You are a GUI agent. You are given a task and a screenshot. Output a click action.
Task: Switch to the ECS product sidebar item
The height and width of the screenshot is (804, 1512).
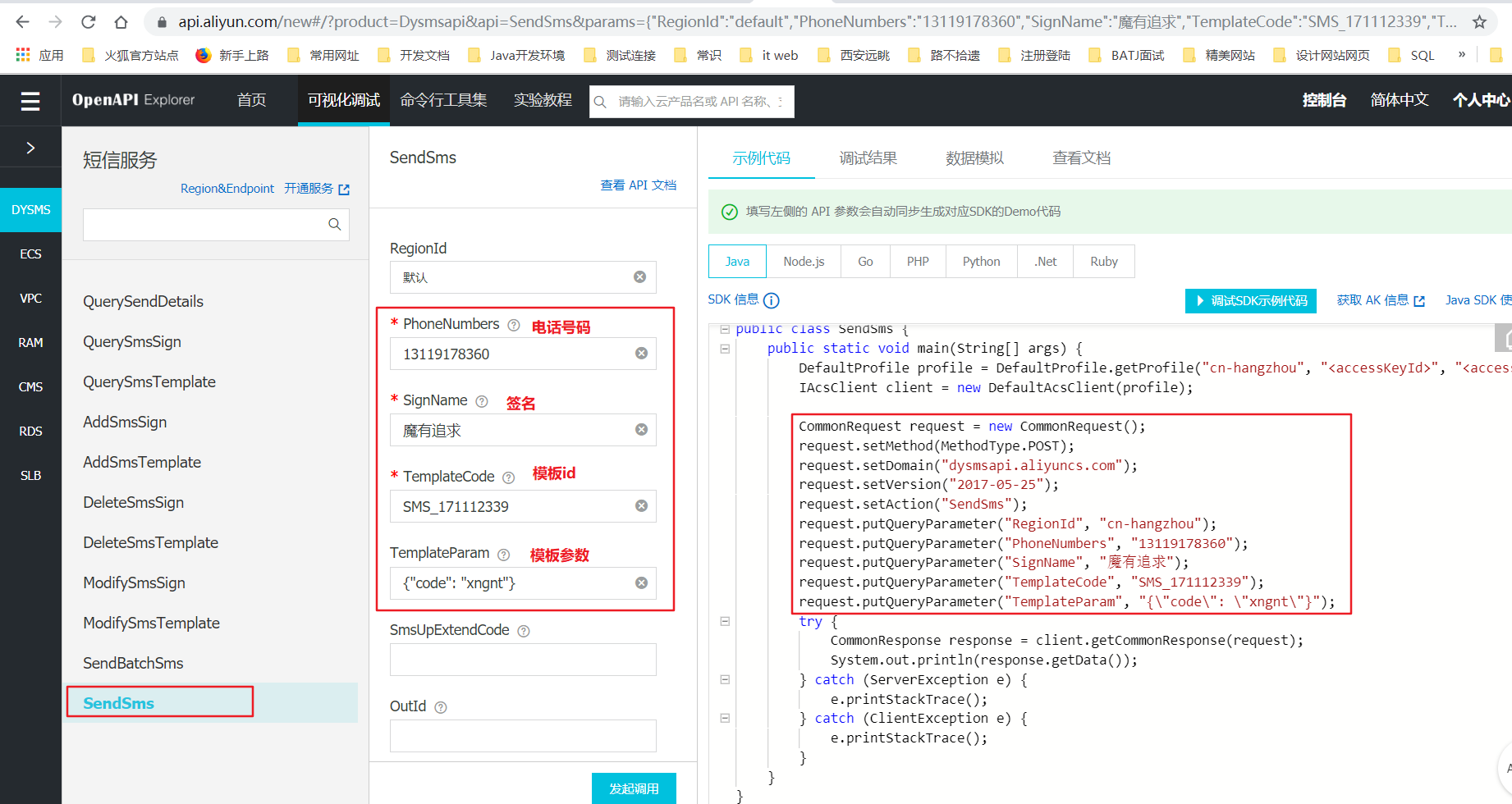[30, 254]
